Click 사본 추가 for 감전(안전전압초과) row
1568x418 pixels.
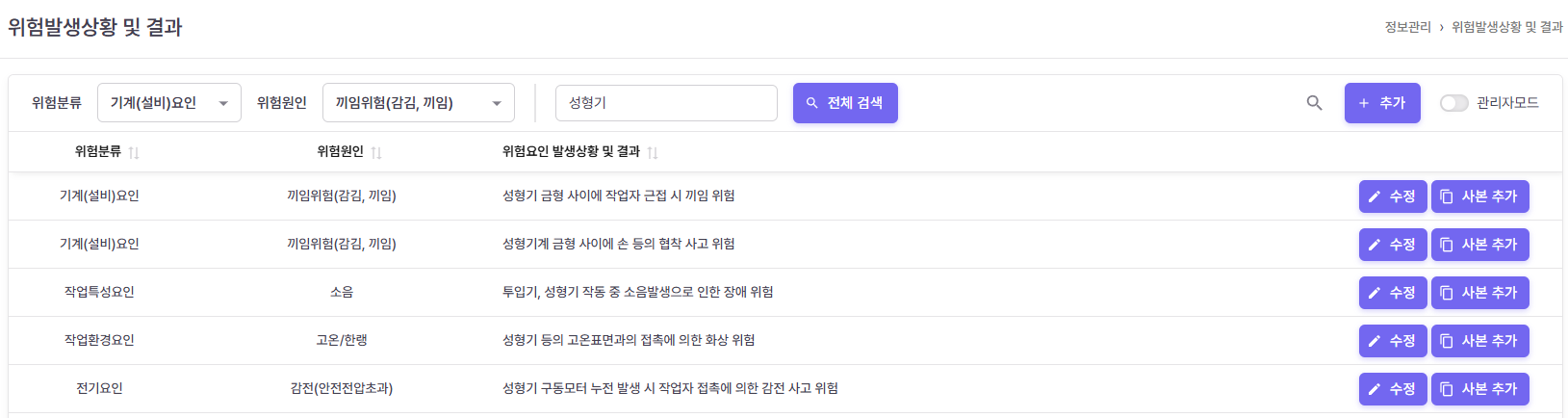click(x=1479, y=389)
